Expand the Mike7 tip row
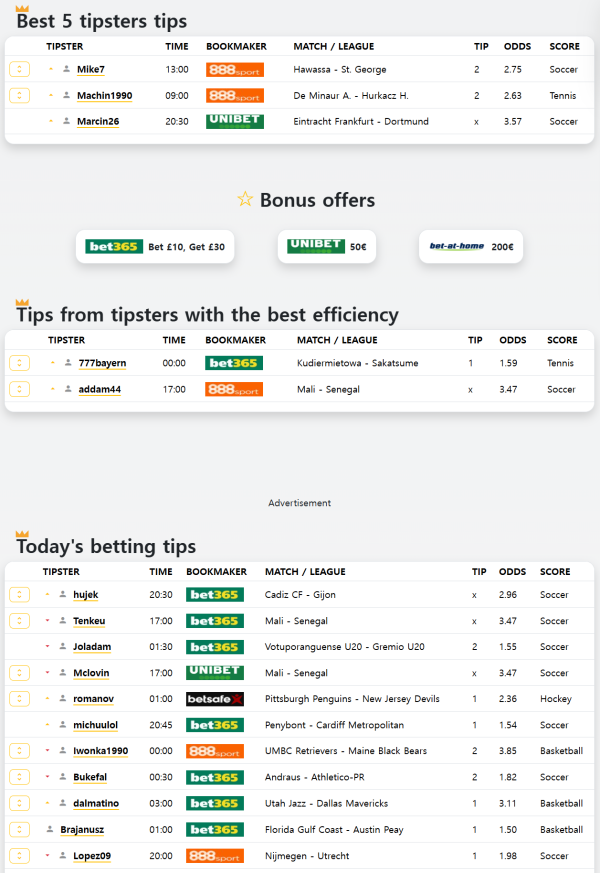Viewport: 600px width, 873px height. 19,70
